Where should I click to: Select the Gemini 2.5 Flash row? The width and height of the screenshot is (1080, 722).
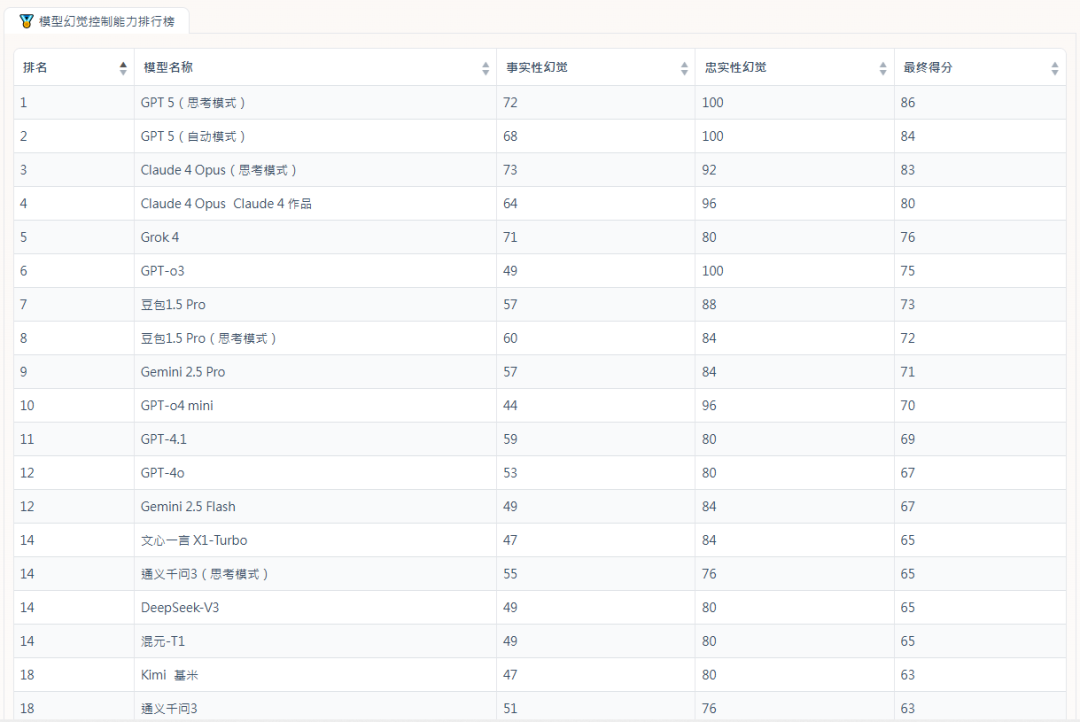188,507
